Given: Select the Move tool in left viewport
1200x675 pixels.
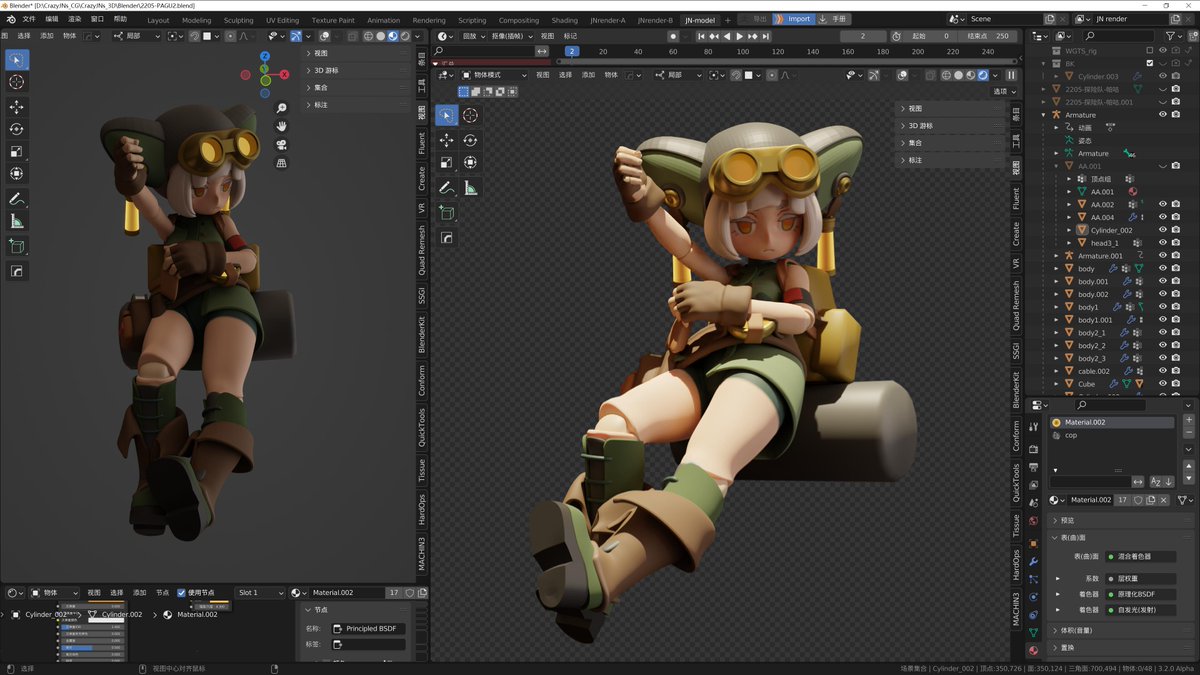Looking at the screenshot, I should [x=17, y=107].
